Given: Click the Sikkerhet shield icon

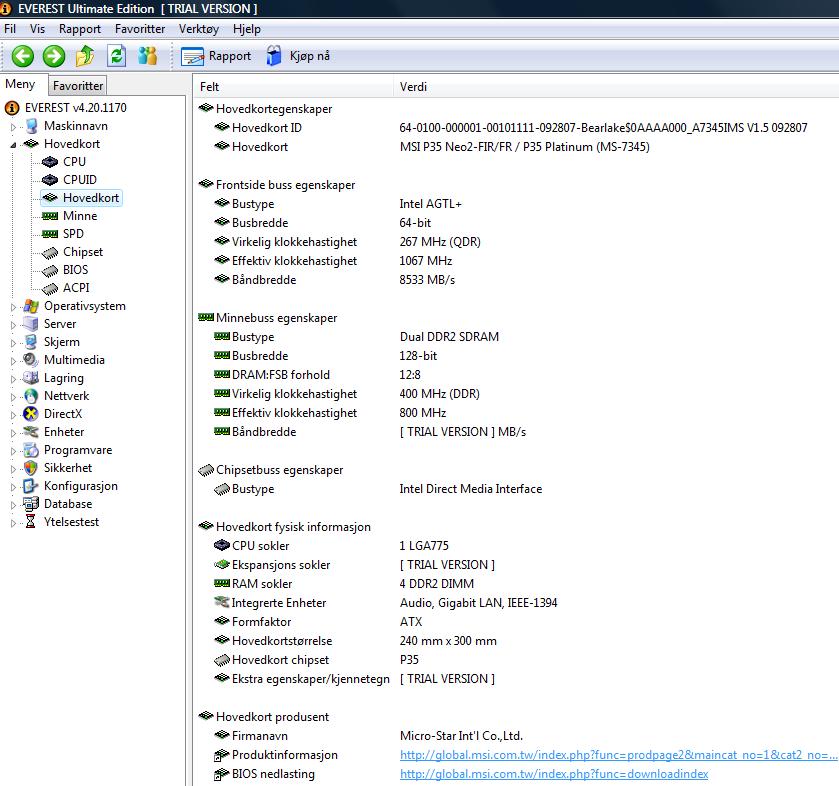Looking at the screenshot, I should 31,468.
